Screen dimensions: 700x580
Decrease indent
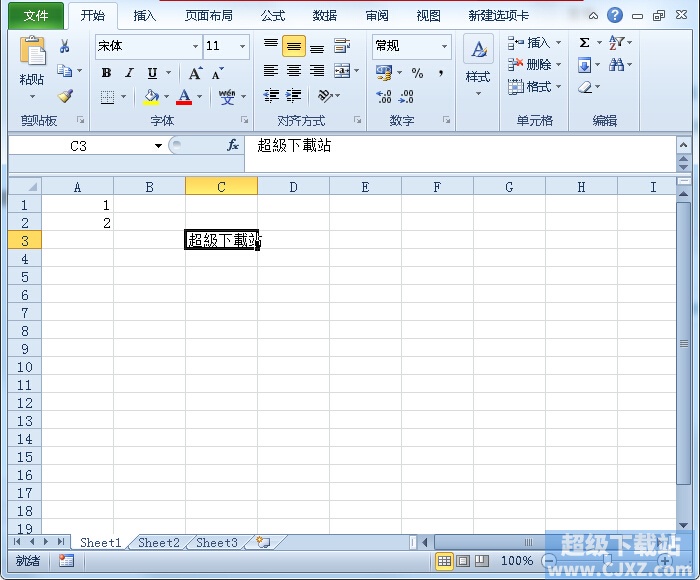tap(271, 96)
